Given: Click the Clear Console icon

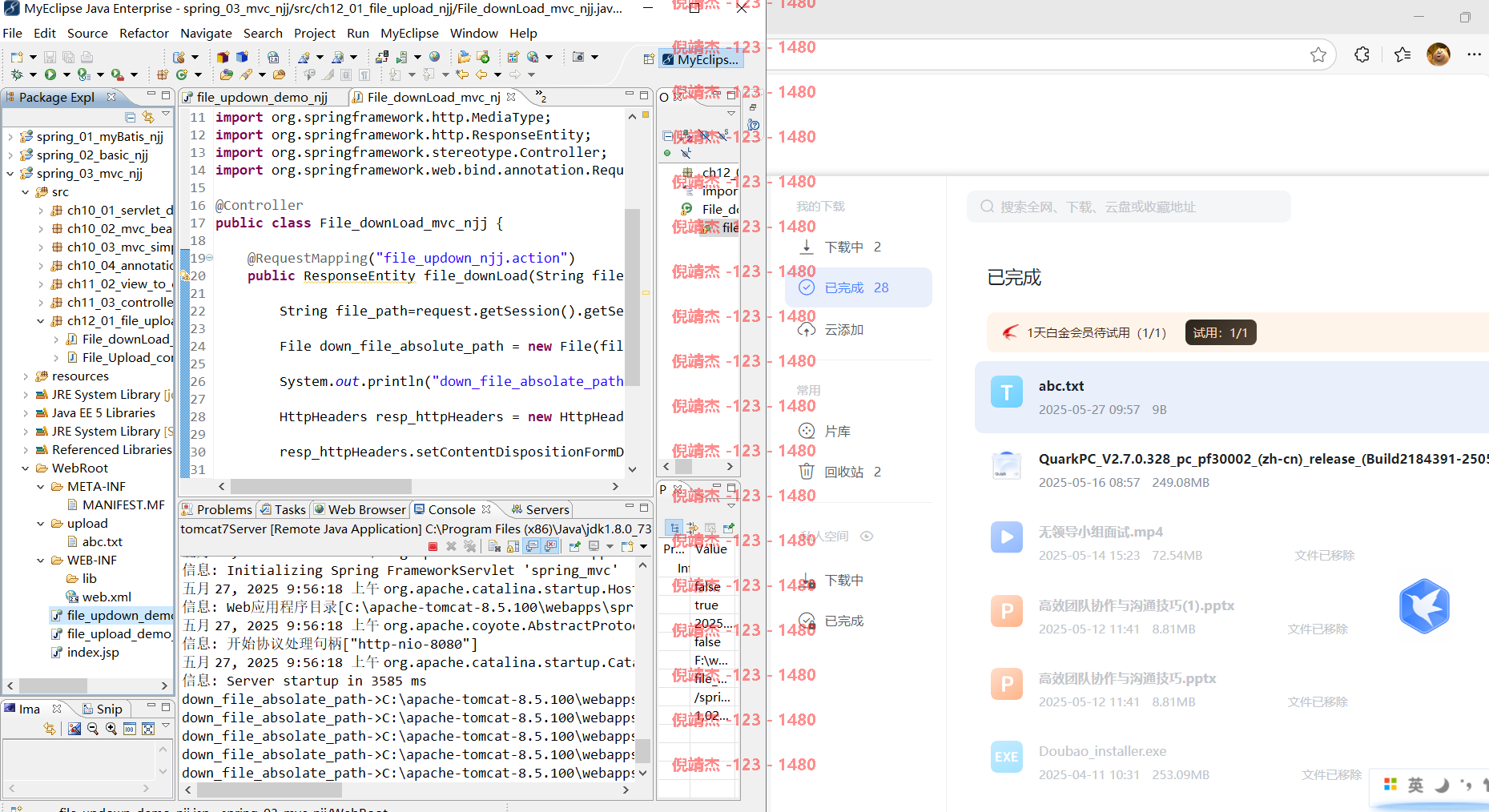Looking at the screenshot, I should coord(494,546).
